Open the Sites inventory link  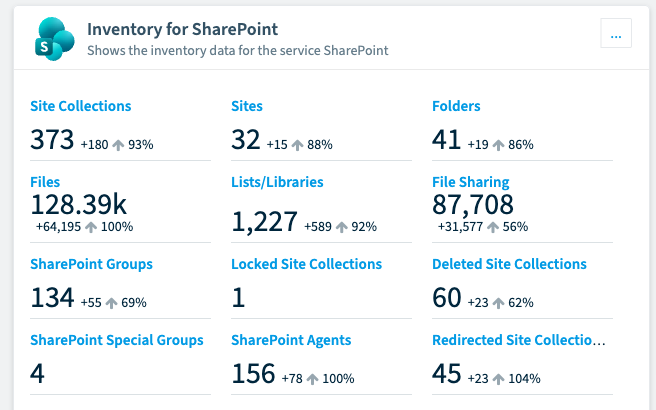[x=247, y=106]
